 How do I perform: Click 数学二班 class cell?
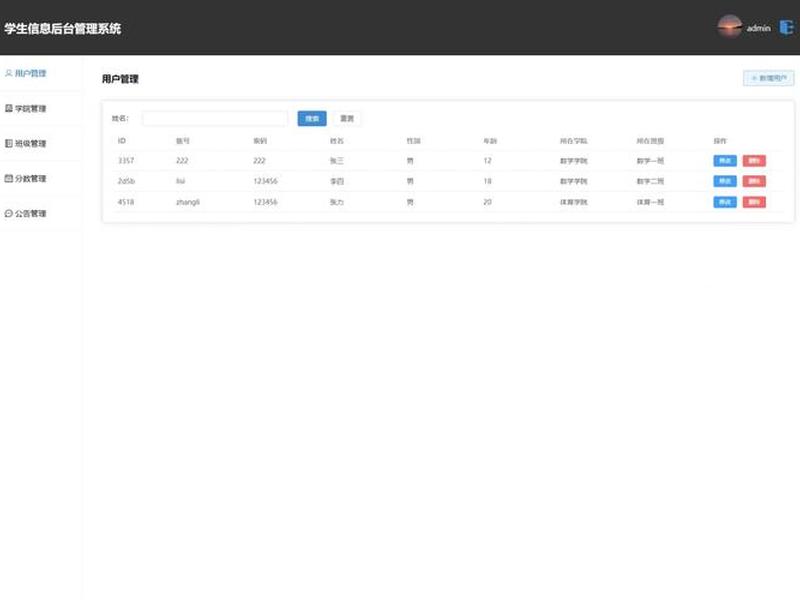coord(650,181)
